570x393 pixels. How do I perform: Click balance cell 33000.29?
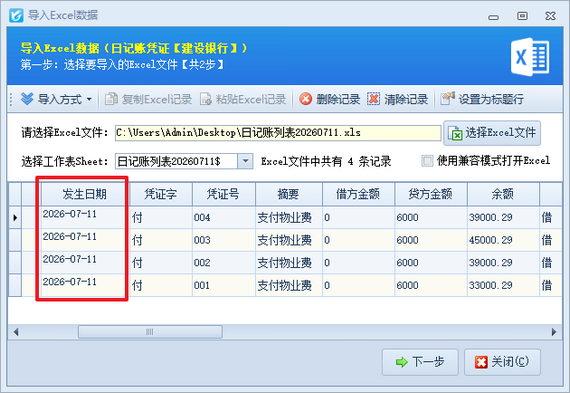tap(503, 285)
